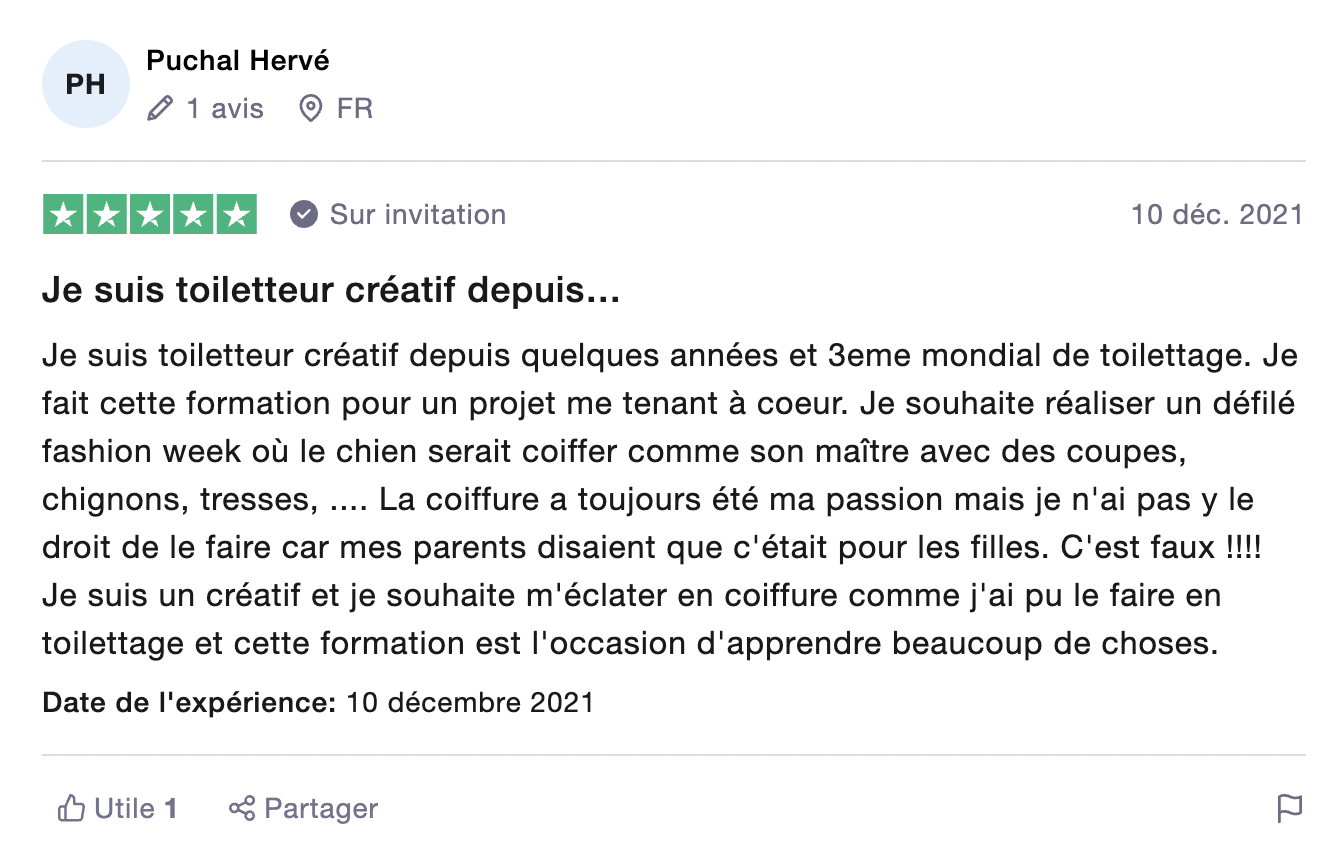Share the review via Partager
The width and height of the screenshot is (1344, 864).
(303, 808)
